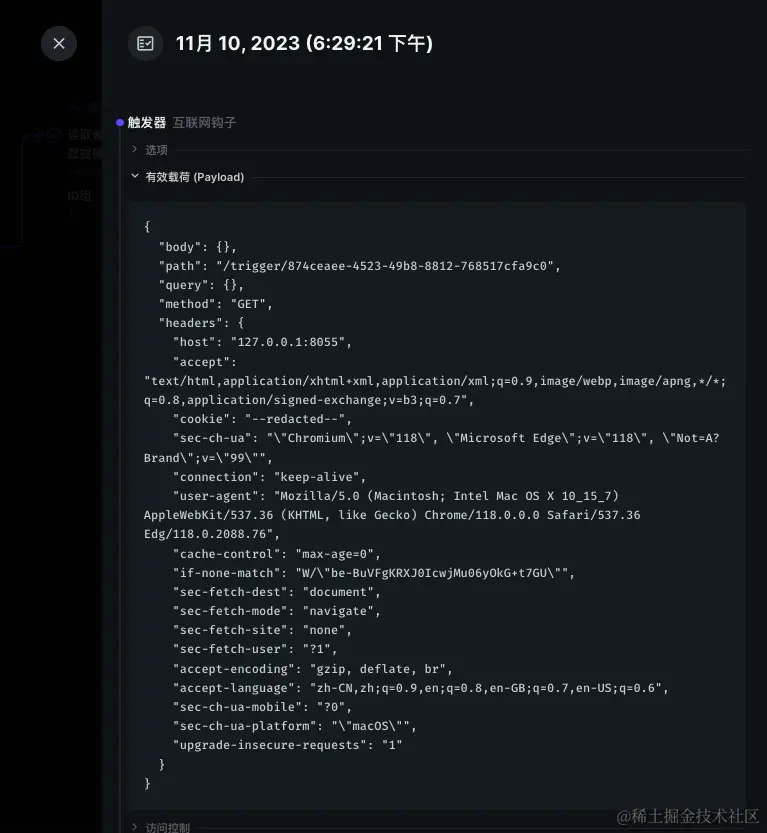The width and height of the screenshot is (767, 833).
Task: Close the log detail drawer
Action: (x=59, y=43)
